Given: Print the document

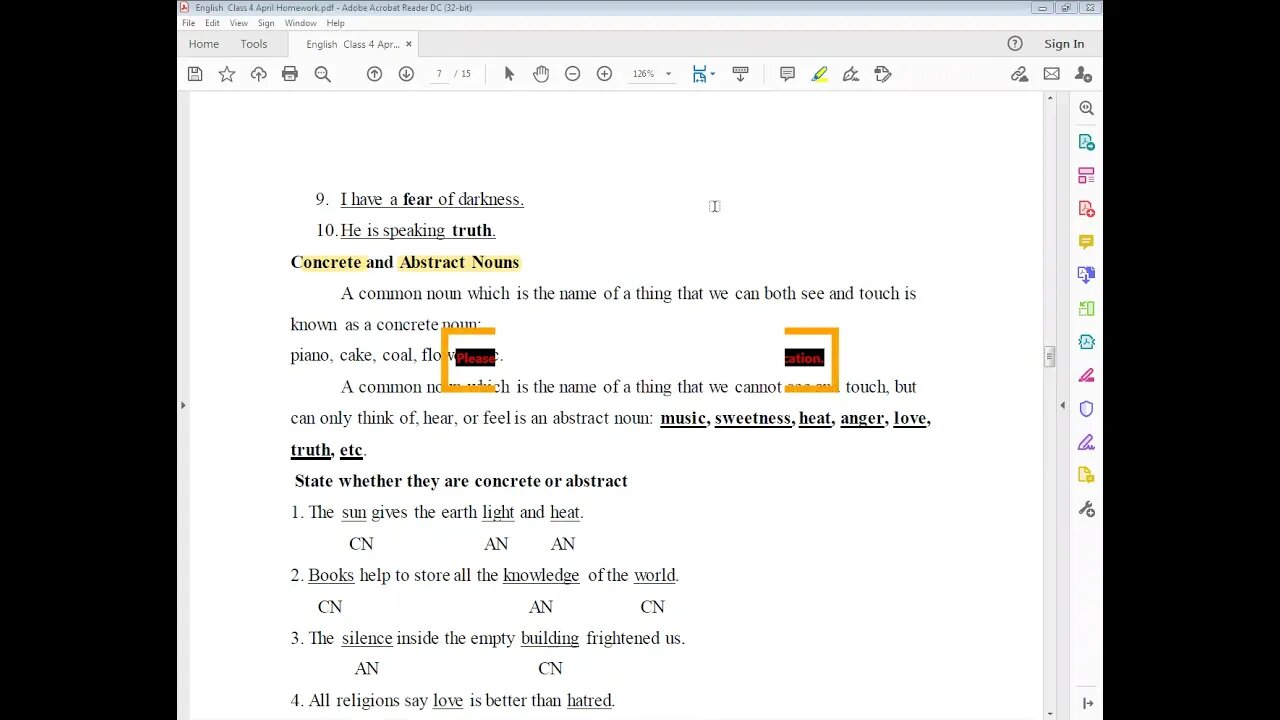Looking at the screenshot, I should coord(290,74).
